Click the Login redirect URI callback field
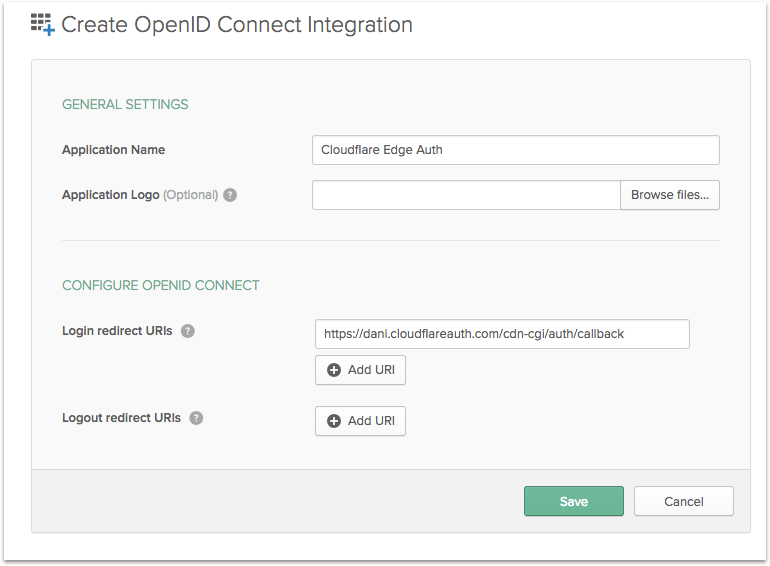Image resolution: width=770 pixels, height=566 pixels. click(502, 334)
